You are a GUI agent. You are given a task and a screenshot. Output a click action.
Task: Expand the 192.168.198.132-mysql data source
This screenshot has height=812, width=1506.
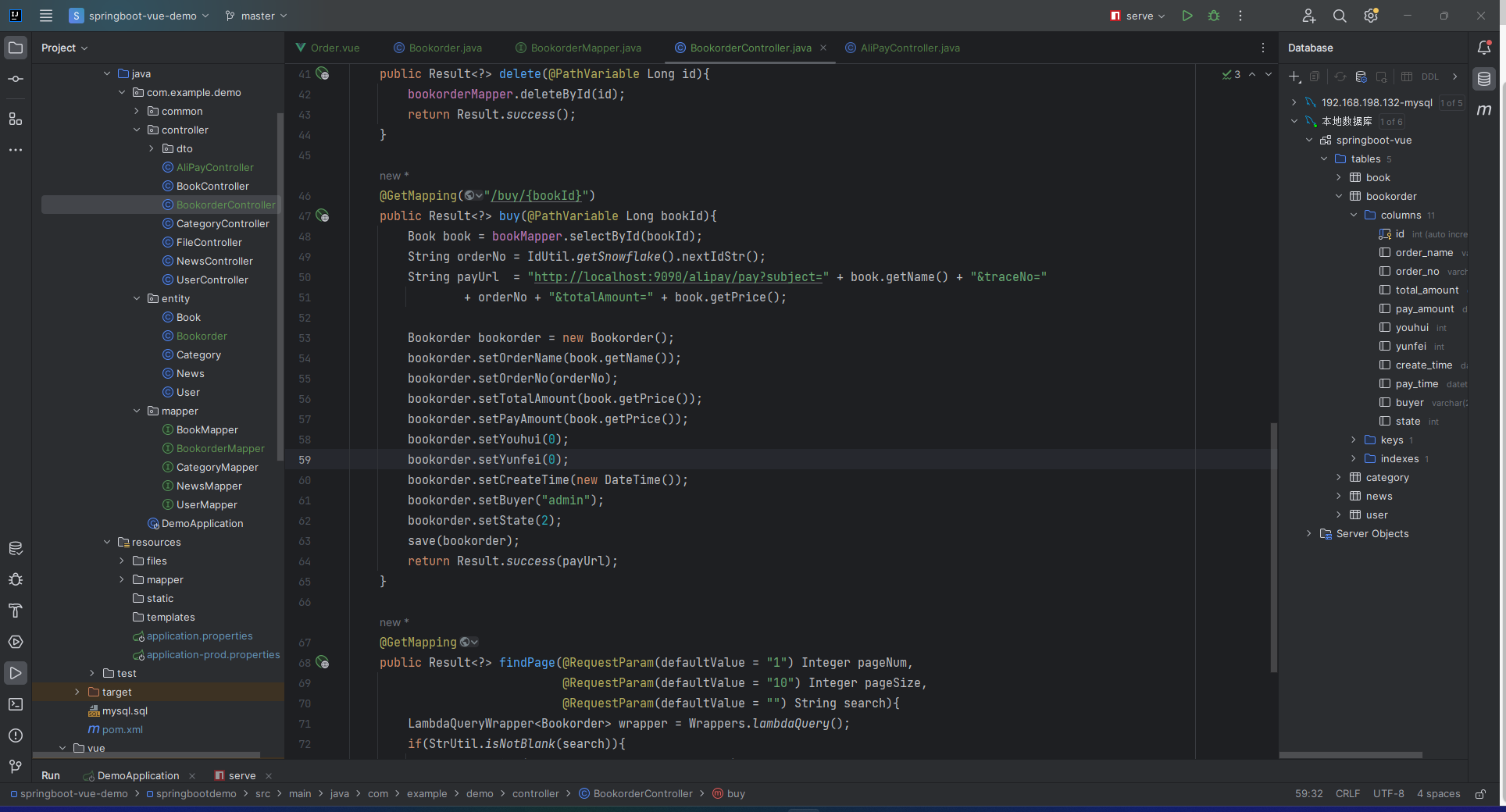pos(1294,102)
